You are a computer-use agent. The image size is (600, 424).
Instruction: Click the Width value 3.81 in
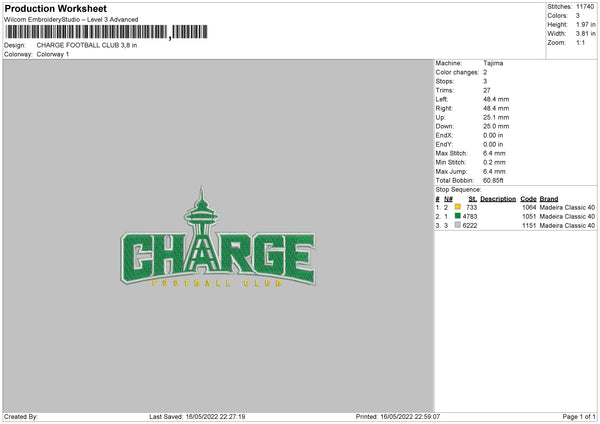click(x=586, y=34)
